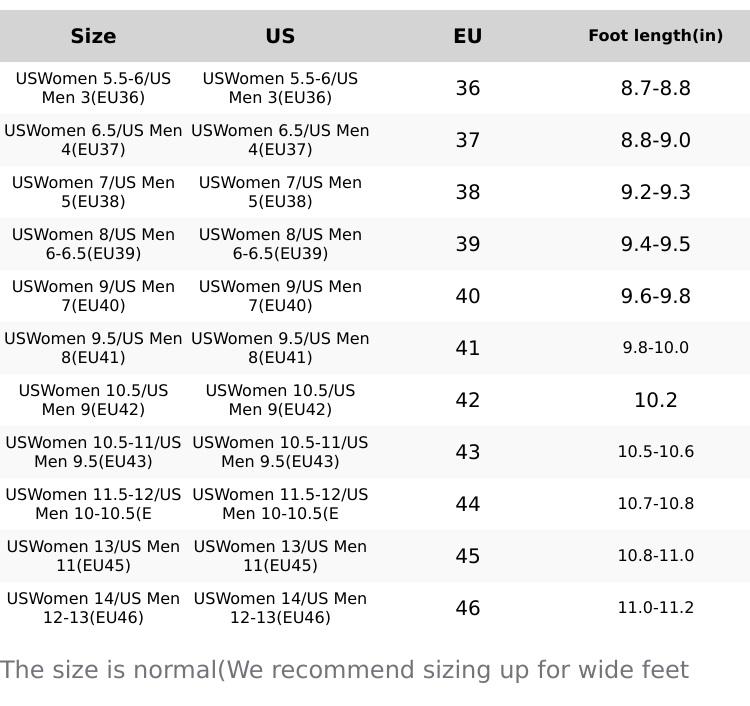The height and width of the screenshot is (706, 750).
Task: Select EU value 36 cell
Action: [467, 88]
